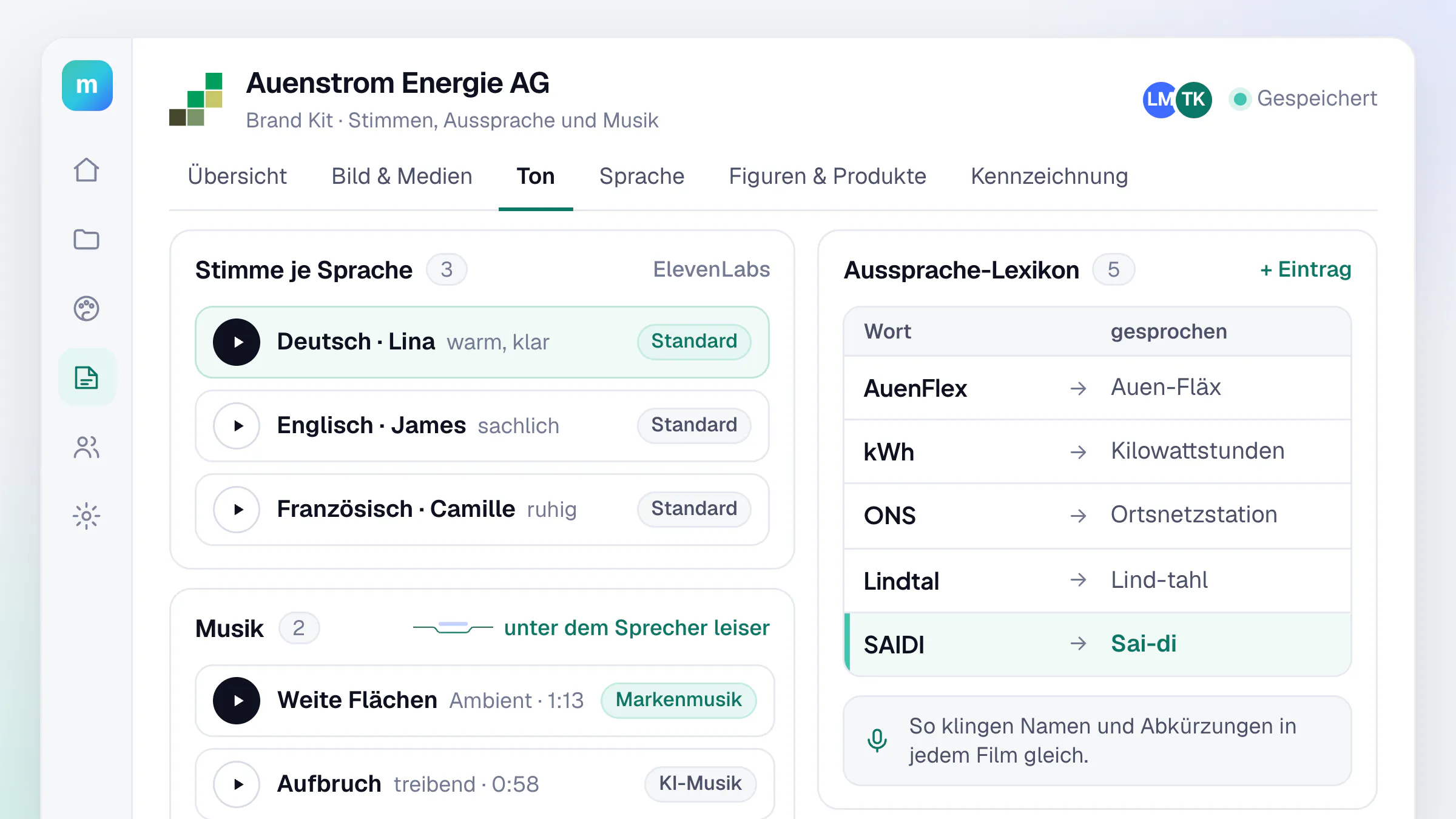Select the SAIDI lexicon word
1456x819 pixels.
click(x=894, y=645)
